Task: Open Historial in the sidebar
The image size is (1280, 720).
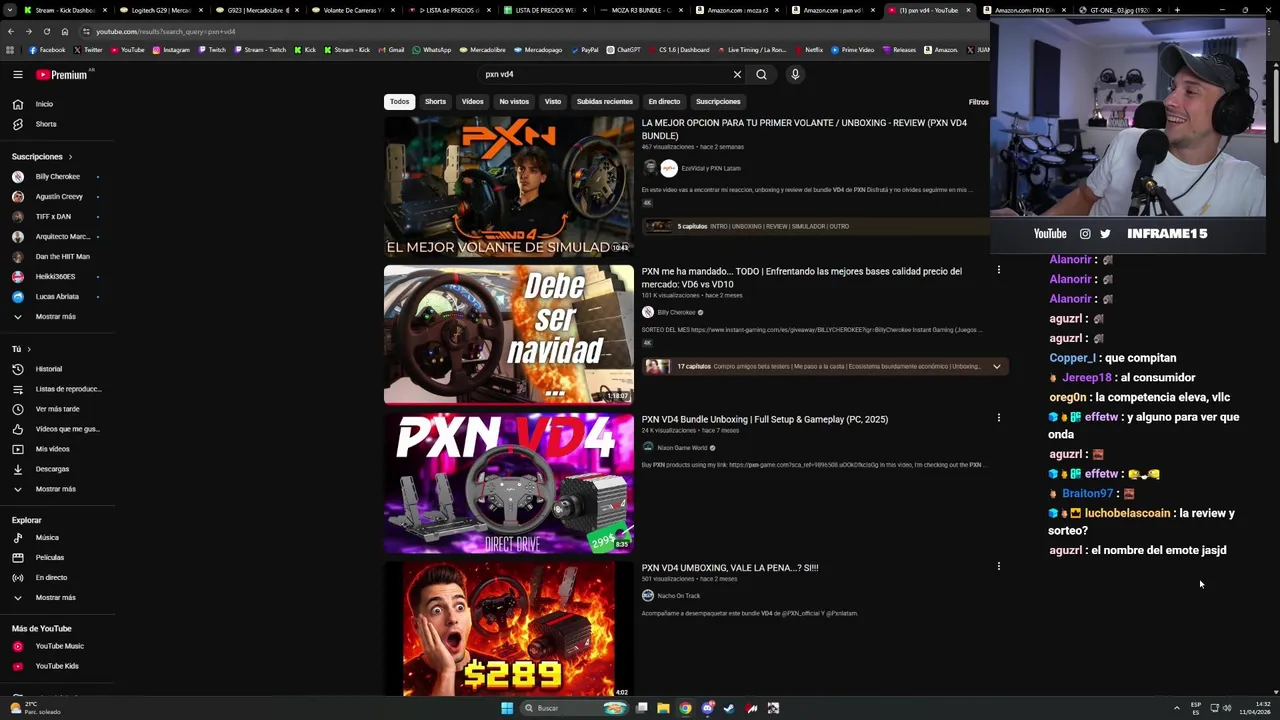Action: click(48, 369)
